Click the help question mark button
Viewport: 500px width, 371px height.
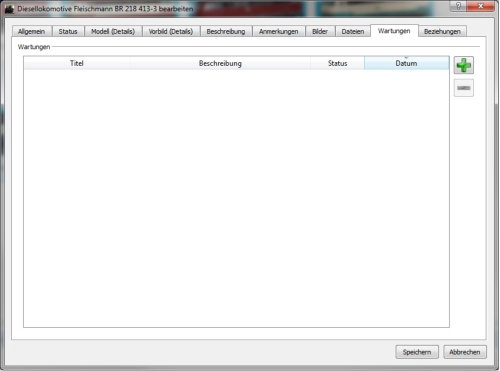458,6
